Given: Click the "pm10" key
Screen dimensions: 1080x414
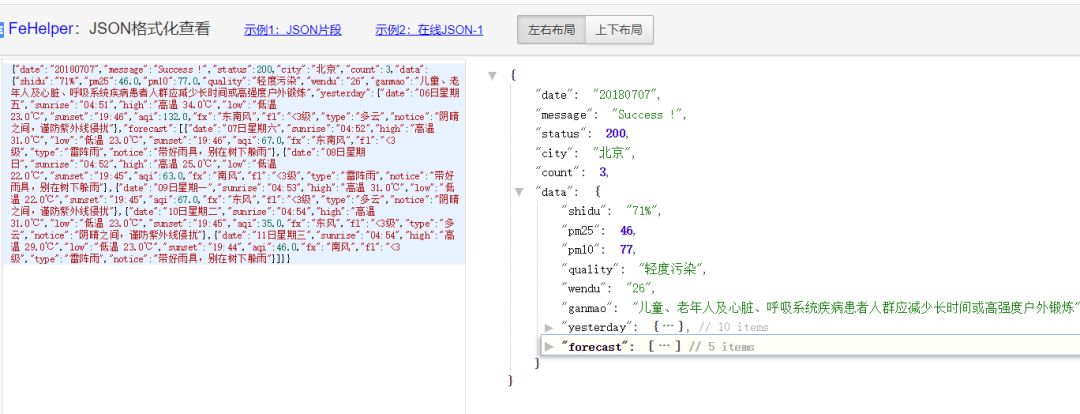Looking at the screenshot, I should pyautogui.click(x=582, y=249).
